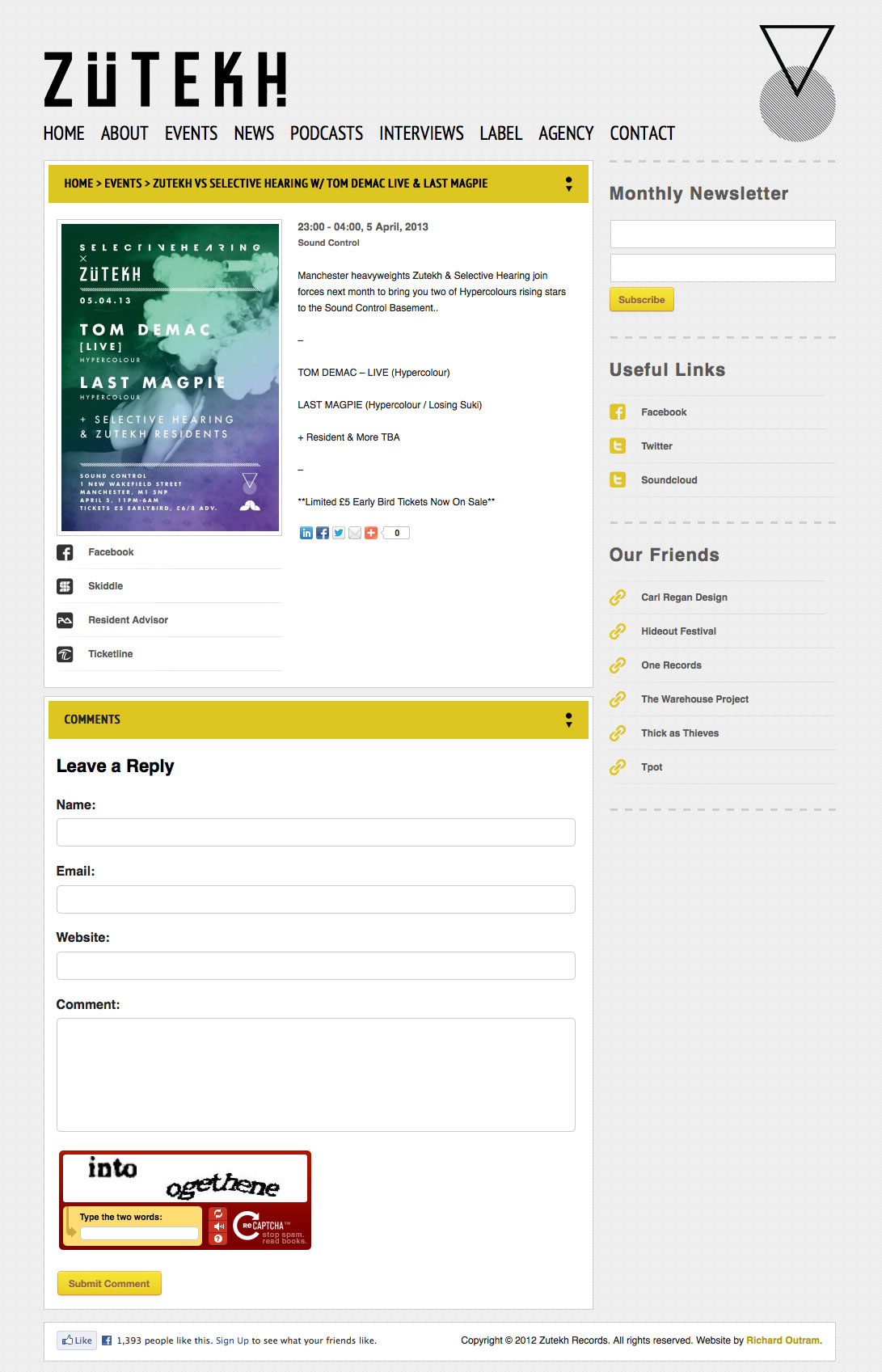Click chain icon beside Tpot
The image size is (882, 1372).
tap(618, 767)
